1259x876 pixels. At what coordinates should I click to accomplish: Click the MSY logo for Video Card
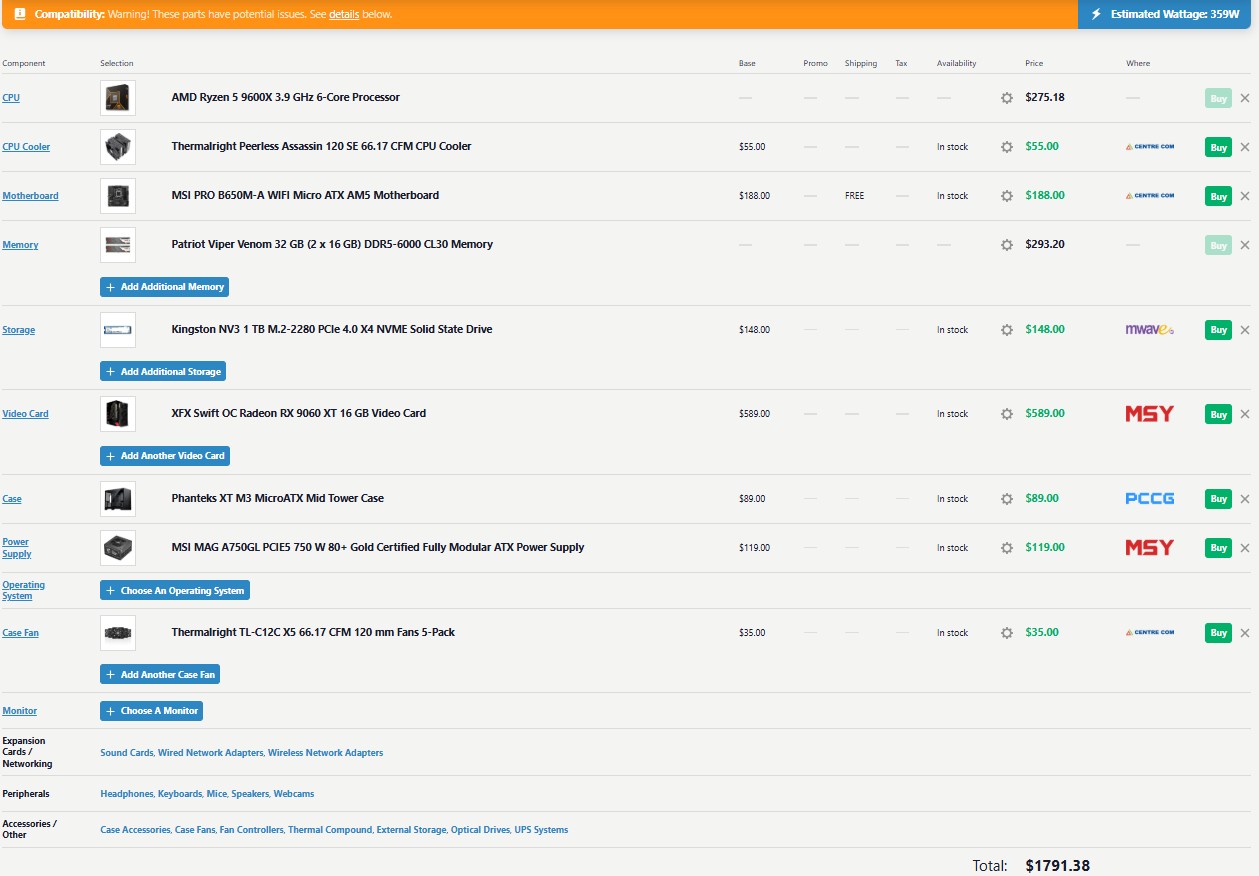tap(1150, 414)
